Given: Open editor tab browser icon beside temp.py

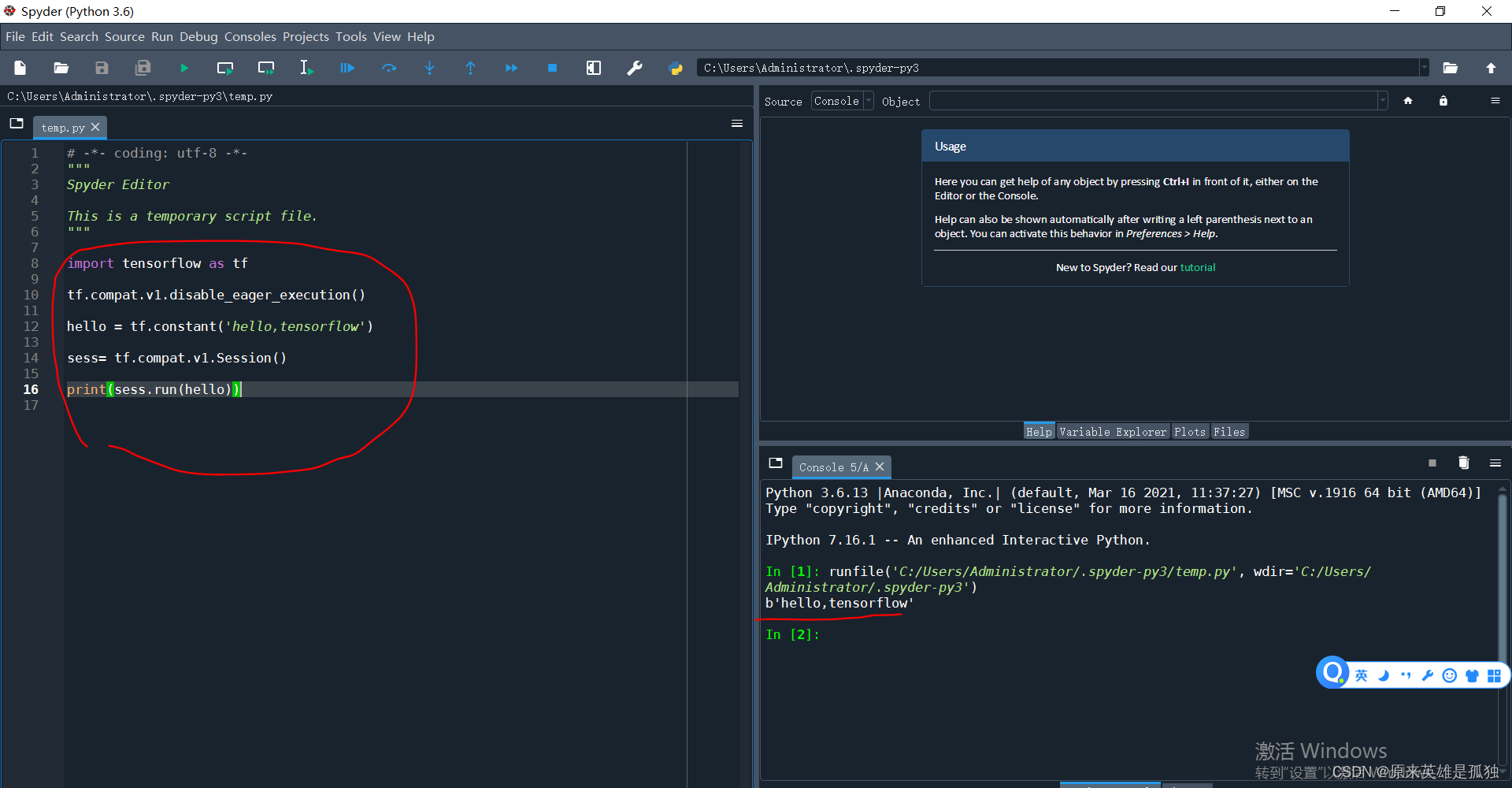Looking at the screenshot, I should [x=17, y=124].
